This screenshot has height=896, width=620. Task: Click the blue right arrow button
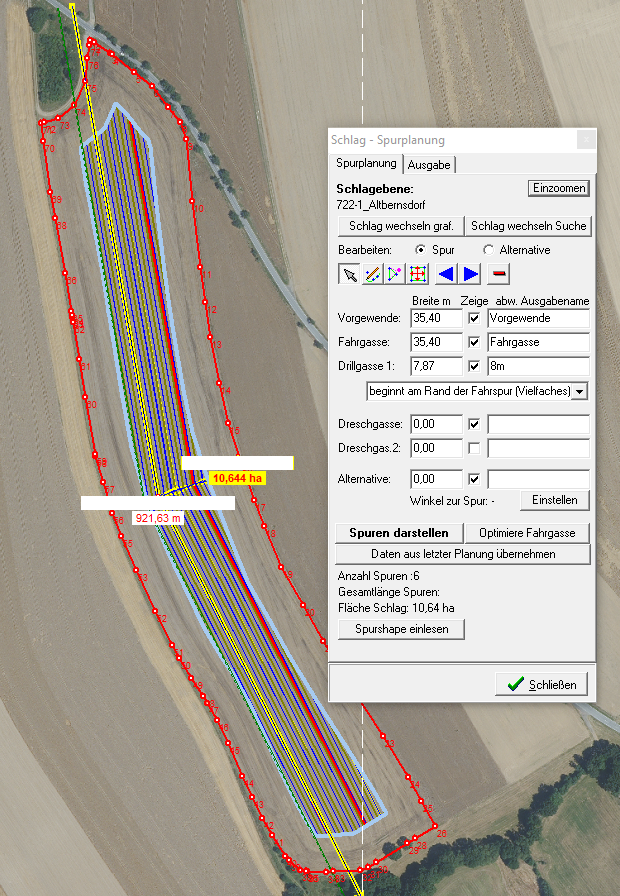click(x=470, y=274)
